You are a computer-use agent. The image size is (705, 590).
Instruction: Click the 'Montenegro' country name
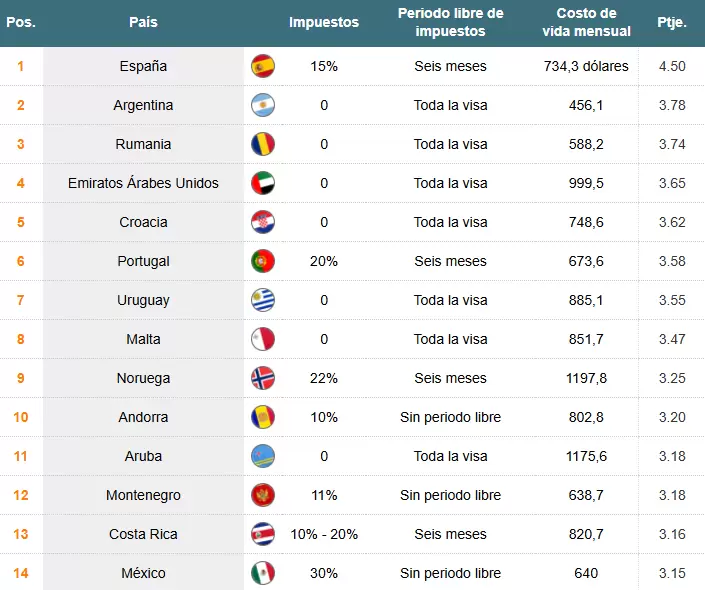(143, 496)
